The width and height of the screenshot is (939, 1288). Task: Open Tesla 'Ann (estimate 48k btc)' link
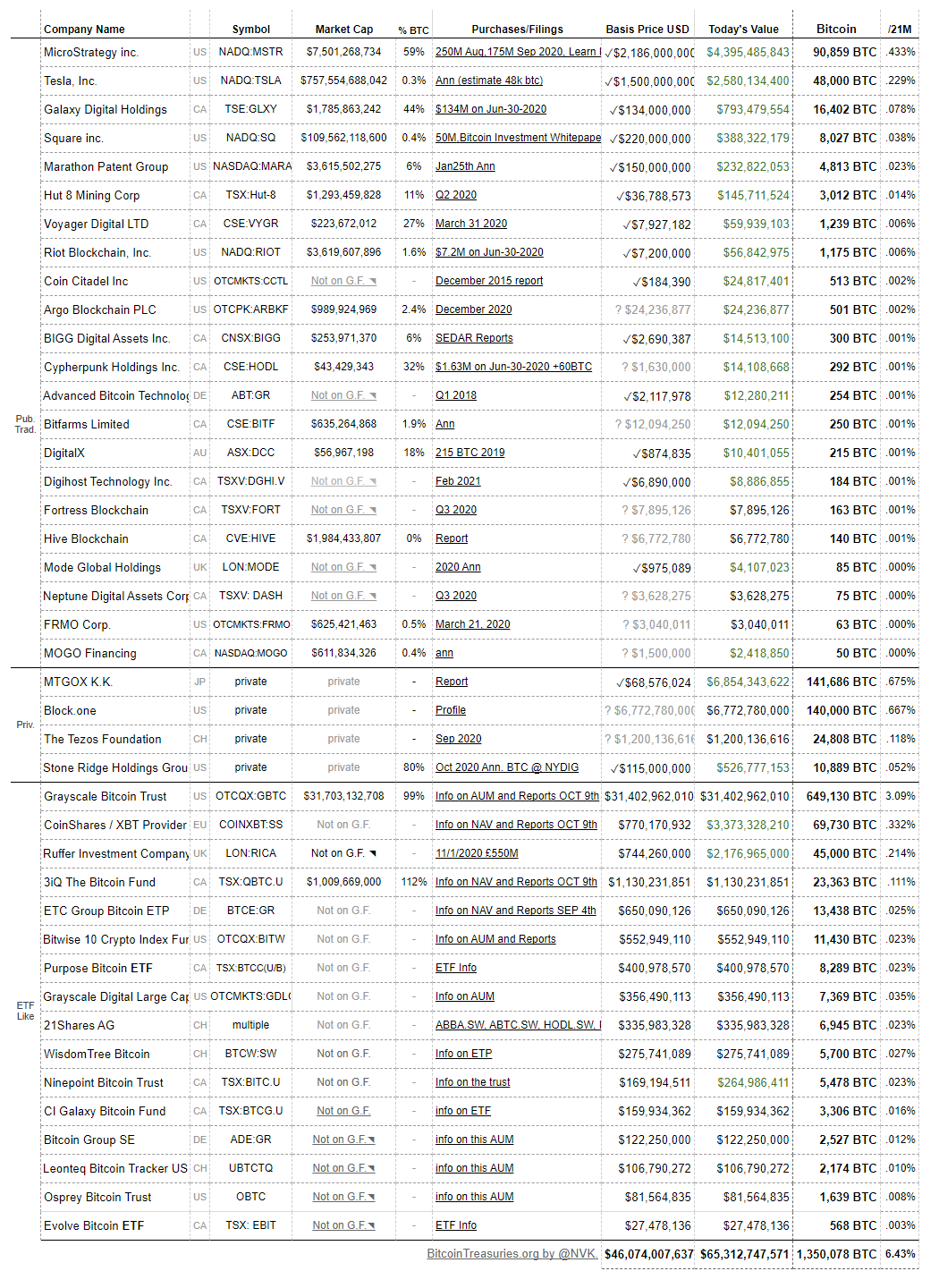click(x=489, y=80)
